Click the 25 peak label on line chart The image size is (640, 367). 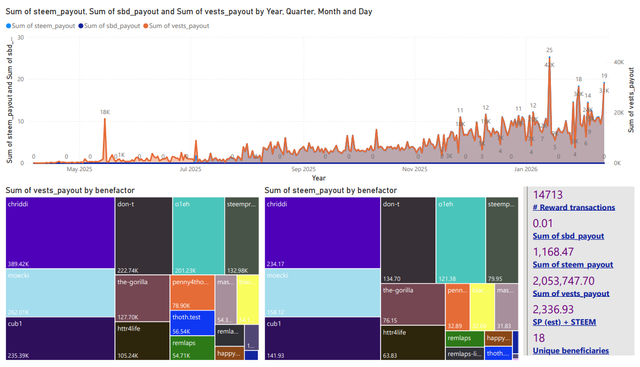(x=549, y=50)
